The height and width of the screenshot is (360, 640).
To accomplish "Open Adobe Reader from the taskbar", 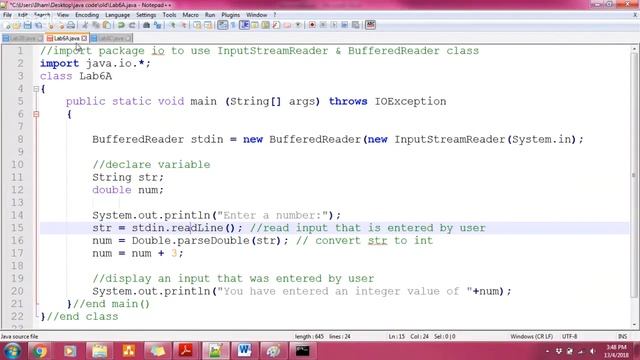I will pyautogui.click(x=186, y=351).
